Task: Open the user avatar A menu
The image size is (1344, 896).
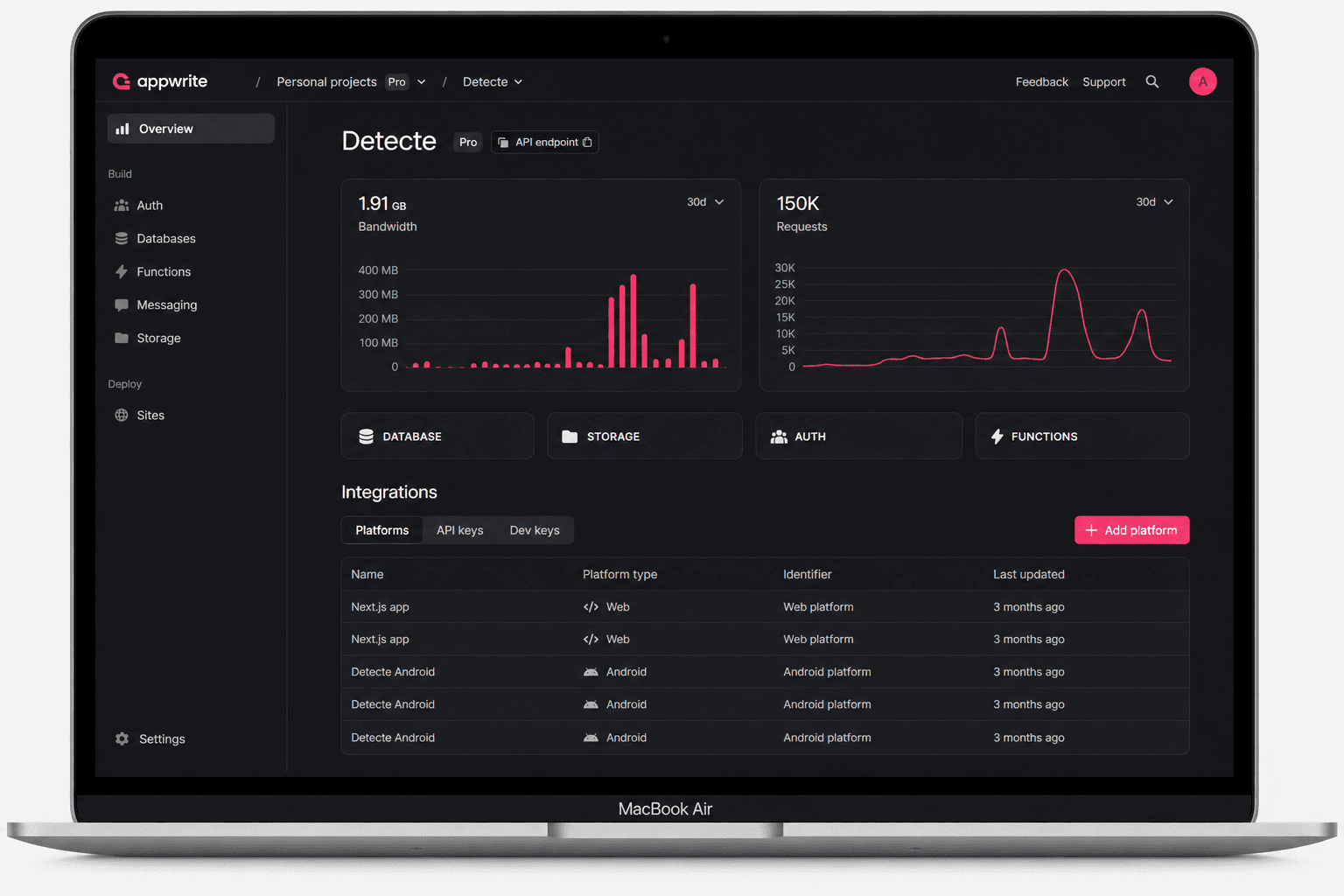Action: click(x=1203, y=81)
